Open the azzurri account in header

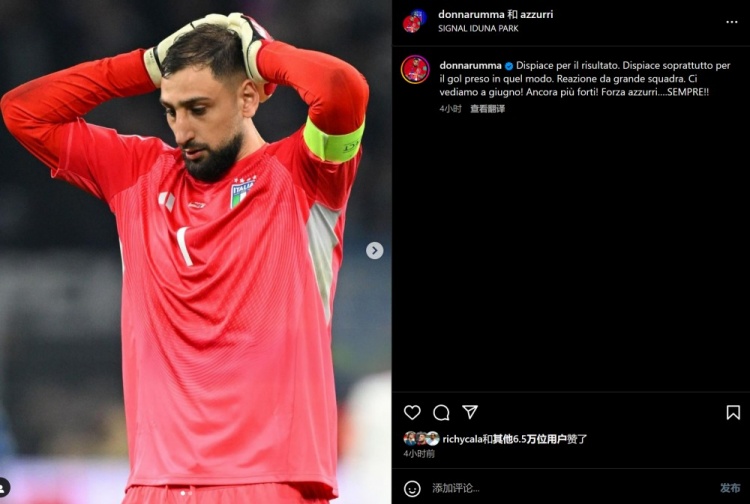pos(537,14)
